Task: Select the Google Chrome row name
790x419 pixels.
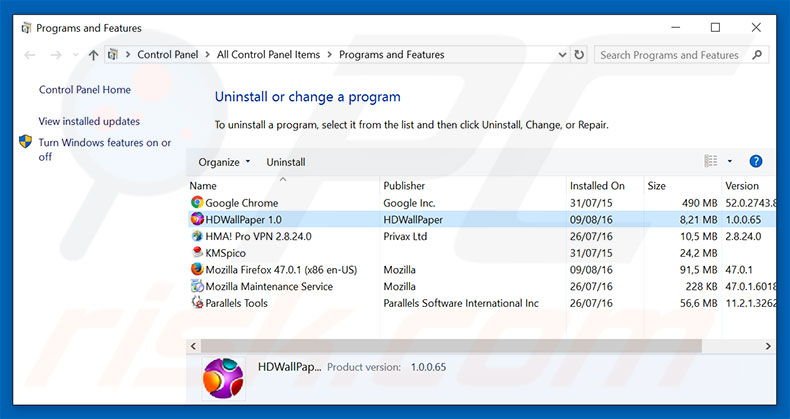Action: (x=242, y=203)
